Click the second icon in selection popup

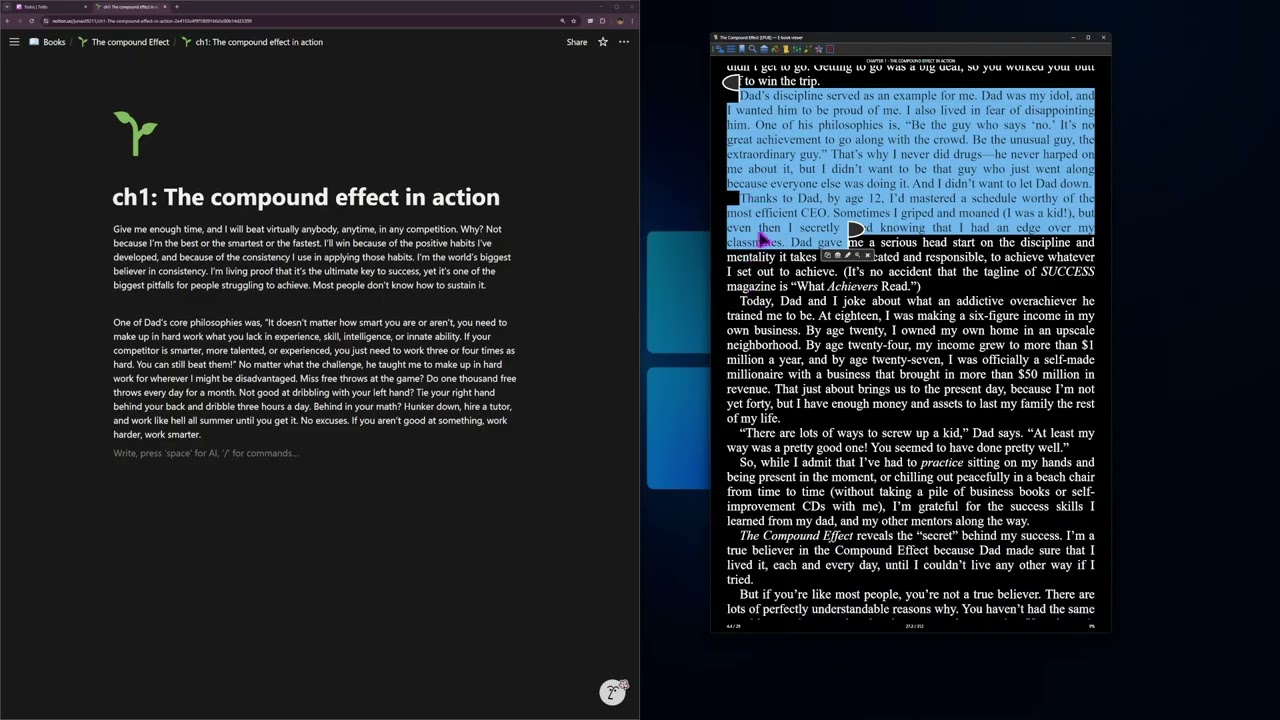pos(838,255)
